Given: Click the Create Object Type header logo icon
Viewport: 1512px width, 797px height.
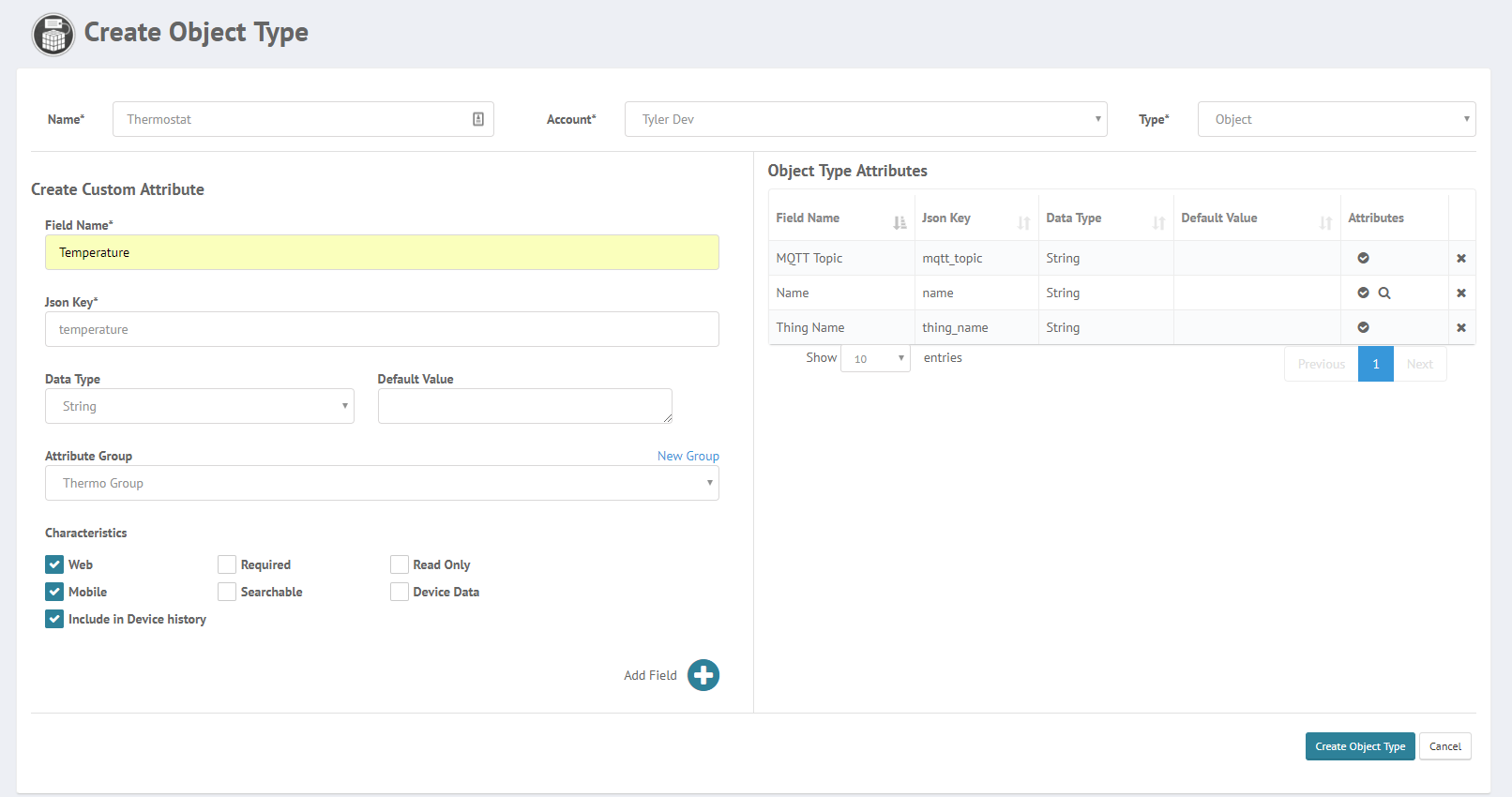Looking at the screenshot, I should (x=53, y=35).
